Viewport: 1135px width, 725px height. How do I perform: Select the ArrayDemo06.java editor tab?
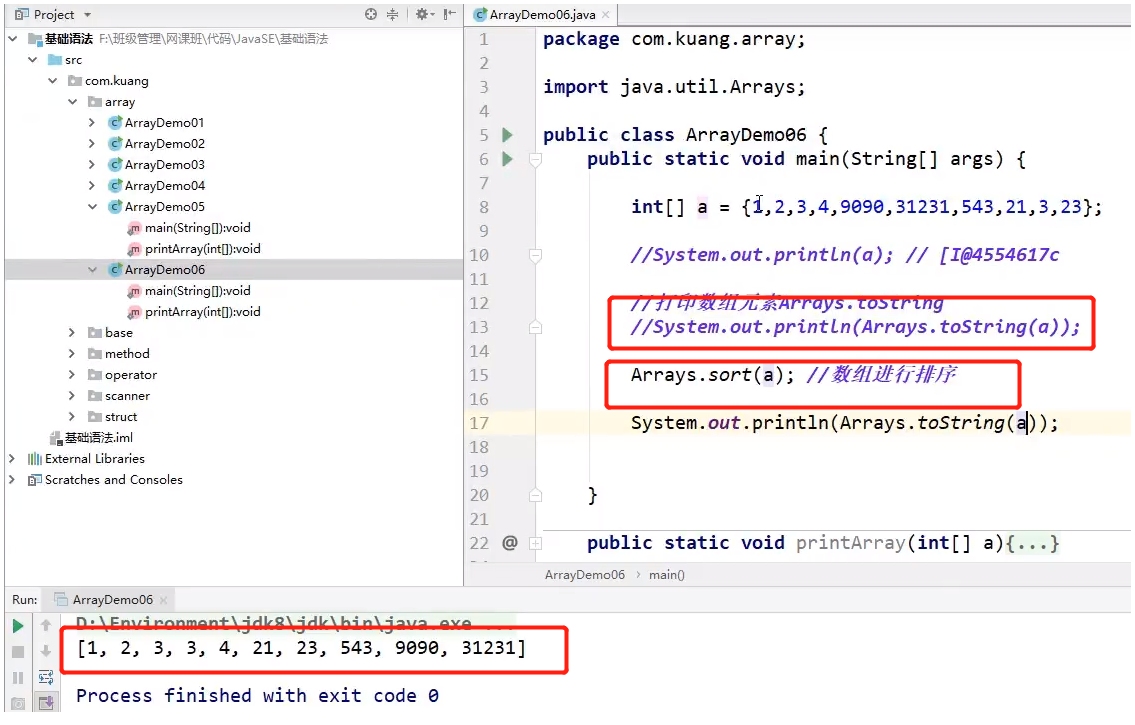pyautogui.click(x=542, y=14)
